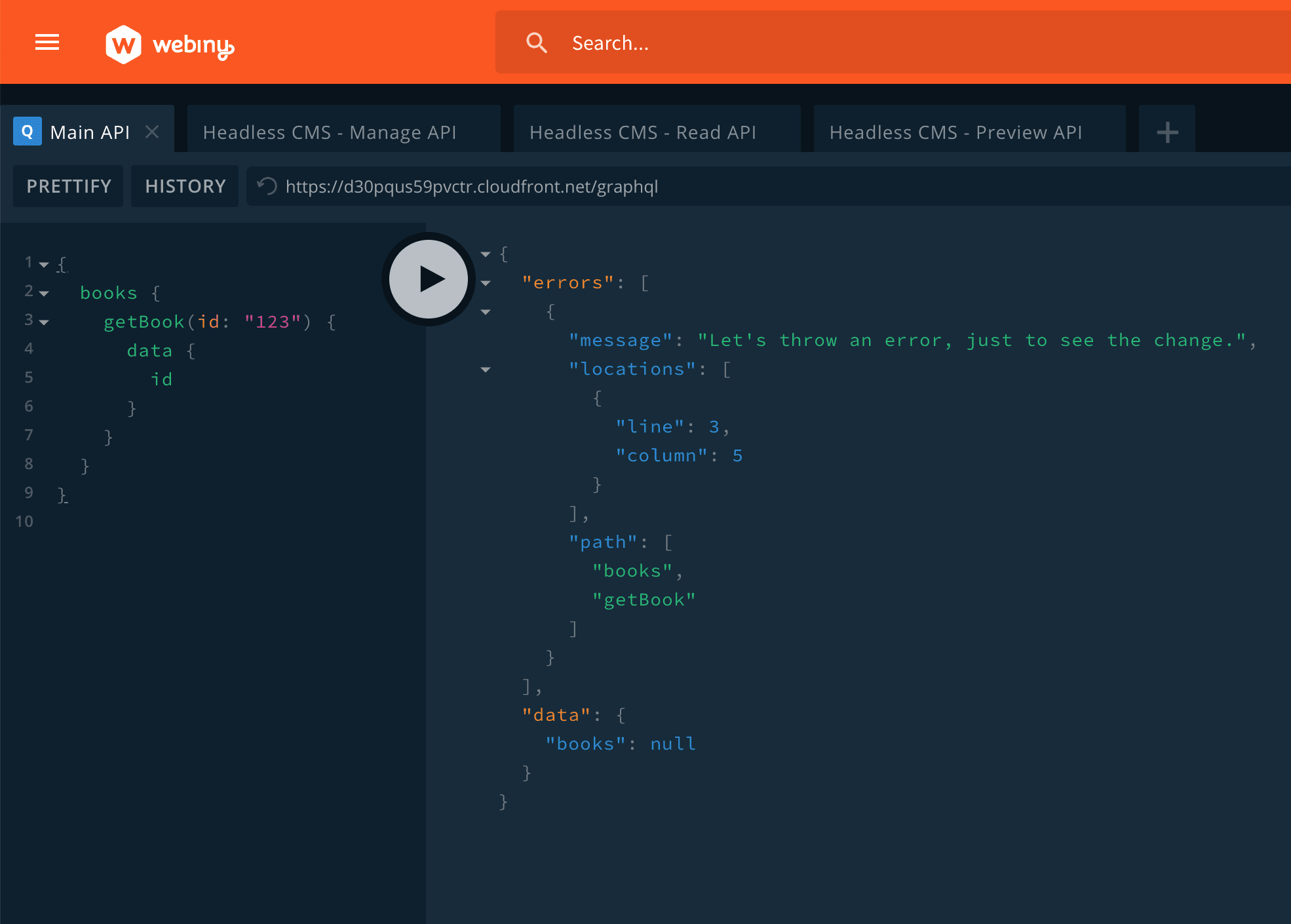The width and height of the screenshot is (1291, 924).
Task: Collapse the root response object arrow
Action: pyautogui.click(x=486, y=254)
